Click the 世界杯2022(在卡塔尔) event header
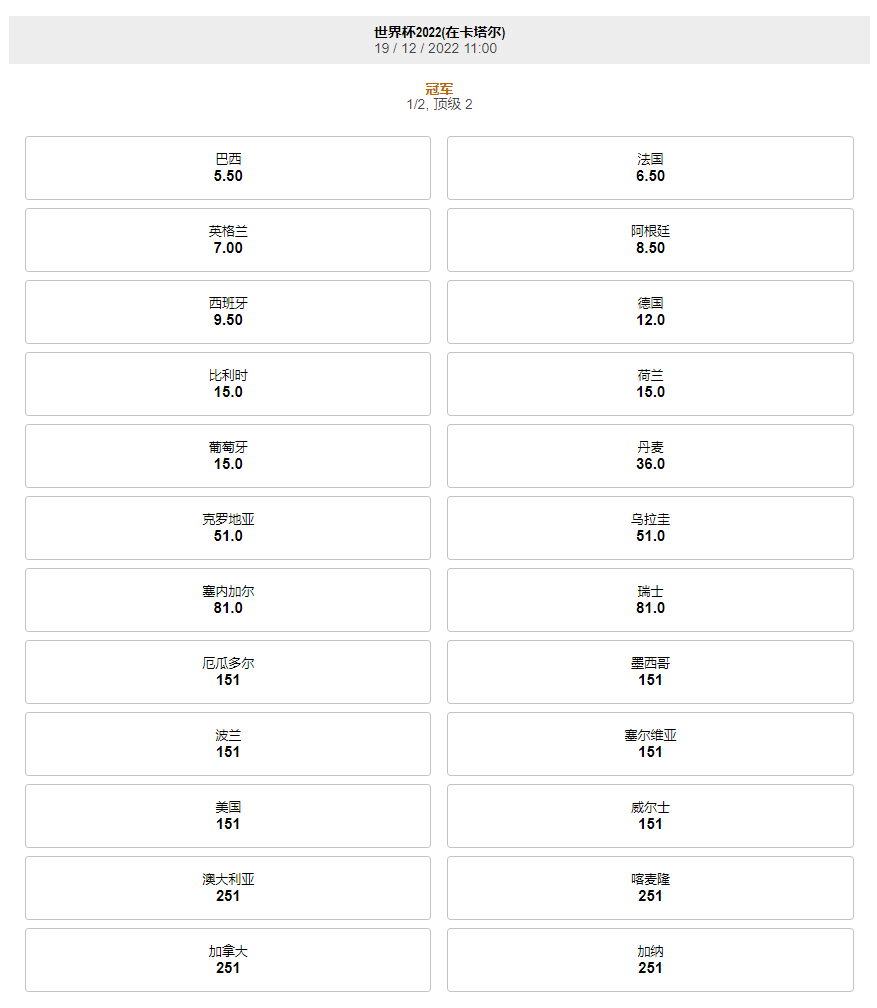The height and width of the screenshot is (1008, 877). 438,31
